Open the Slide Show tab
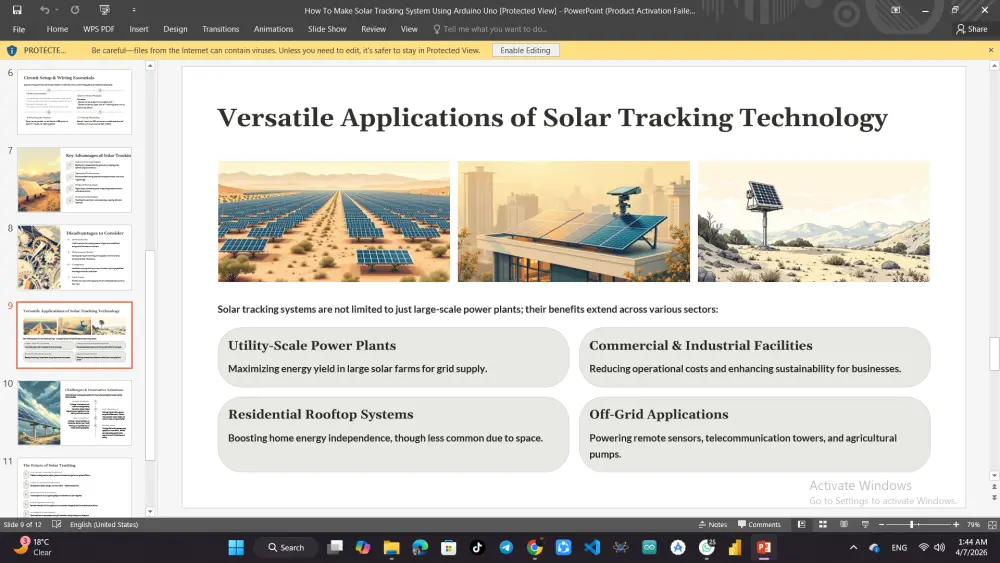 tap(327, 29)
